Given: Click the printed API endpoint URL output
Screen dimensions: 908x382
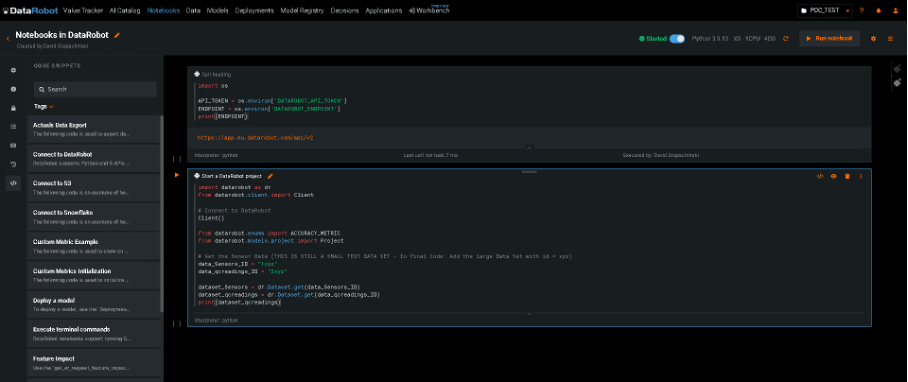Looking at the screenshot, I should [x=255, y=138].
